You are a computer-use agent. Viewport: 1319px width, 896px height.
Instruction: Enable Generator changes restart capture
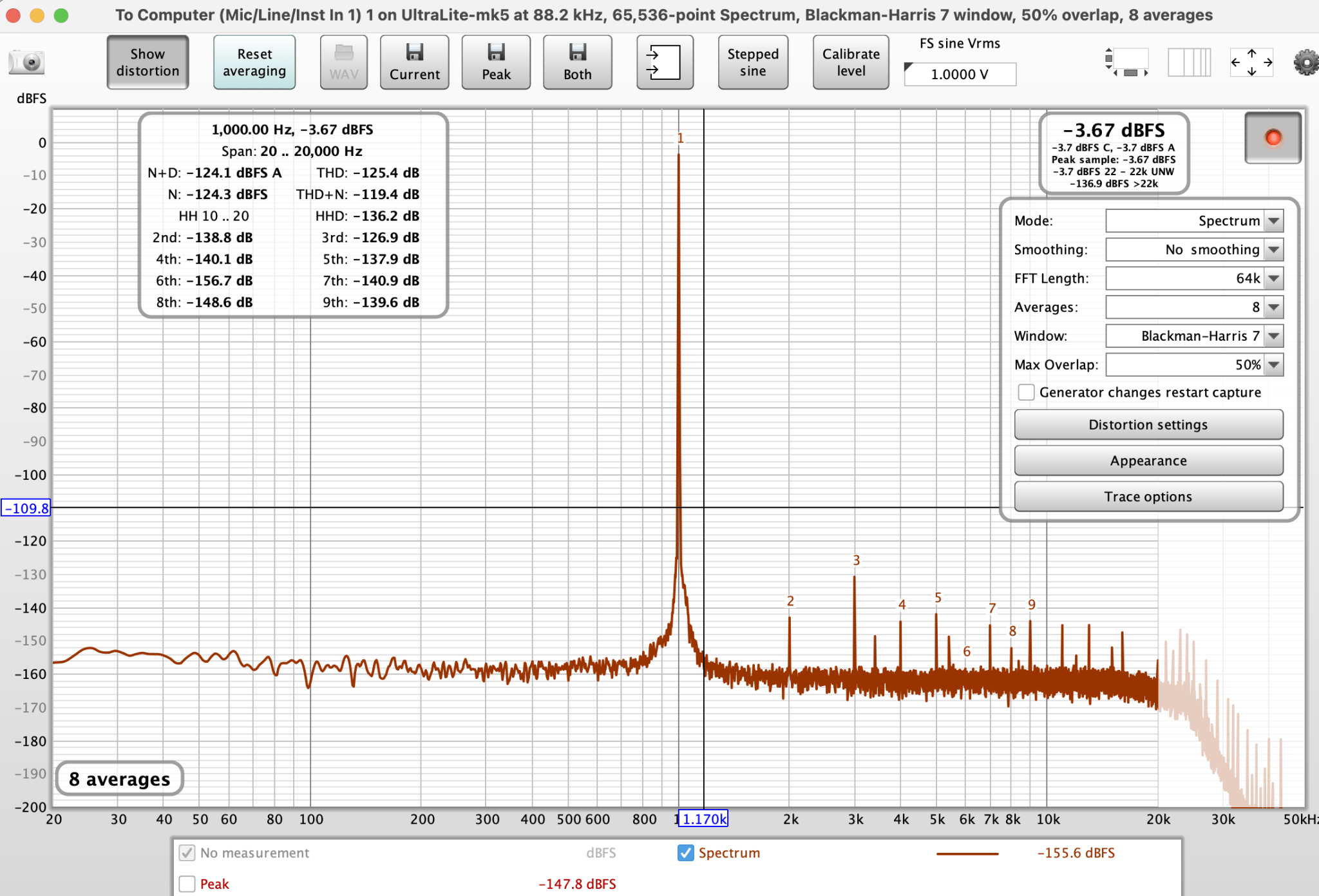[x=1026, y=392]
